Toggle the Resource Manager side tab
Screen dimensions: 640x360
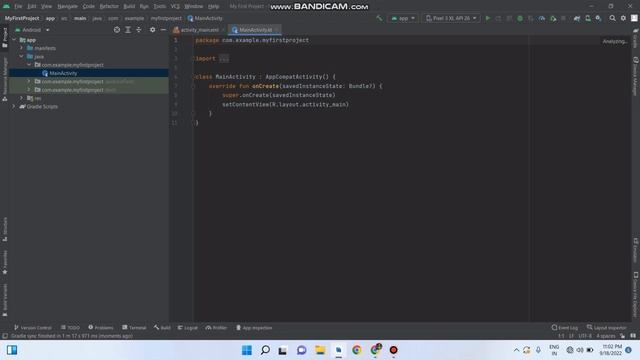pos(4,79)
